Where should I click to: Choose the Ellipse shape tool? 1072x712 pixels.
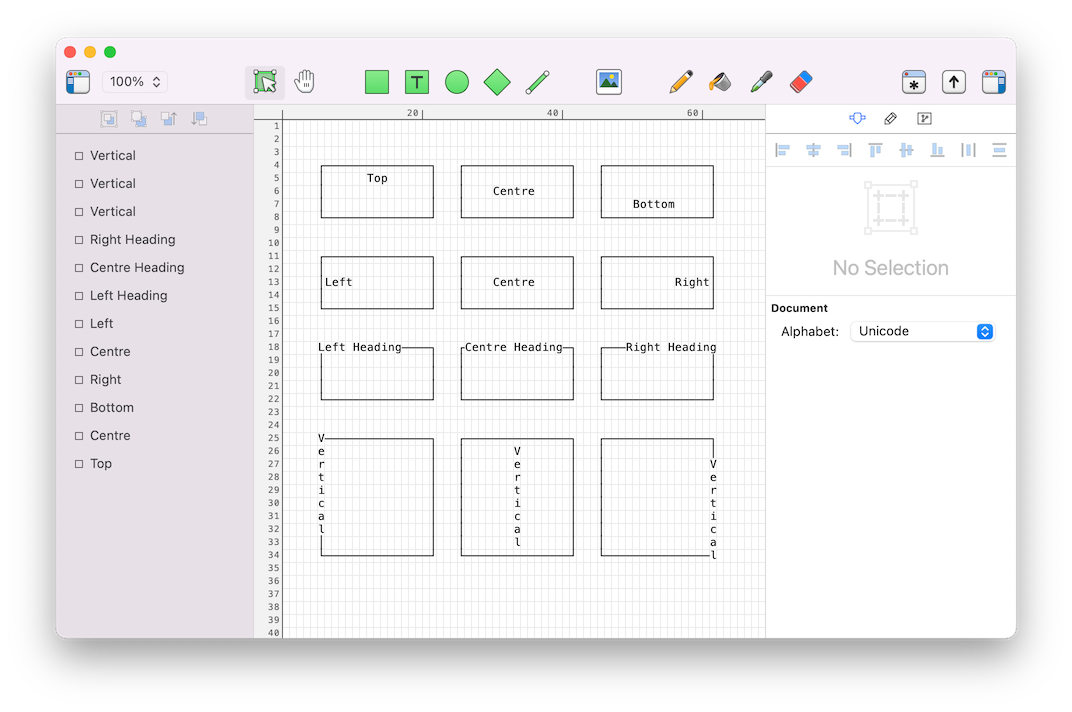click(457, 82)
